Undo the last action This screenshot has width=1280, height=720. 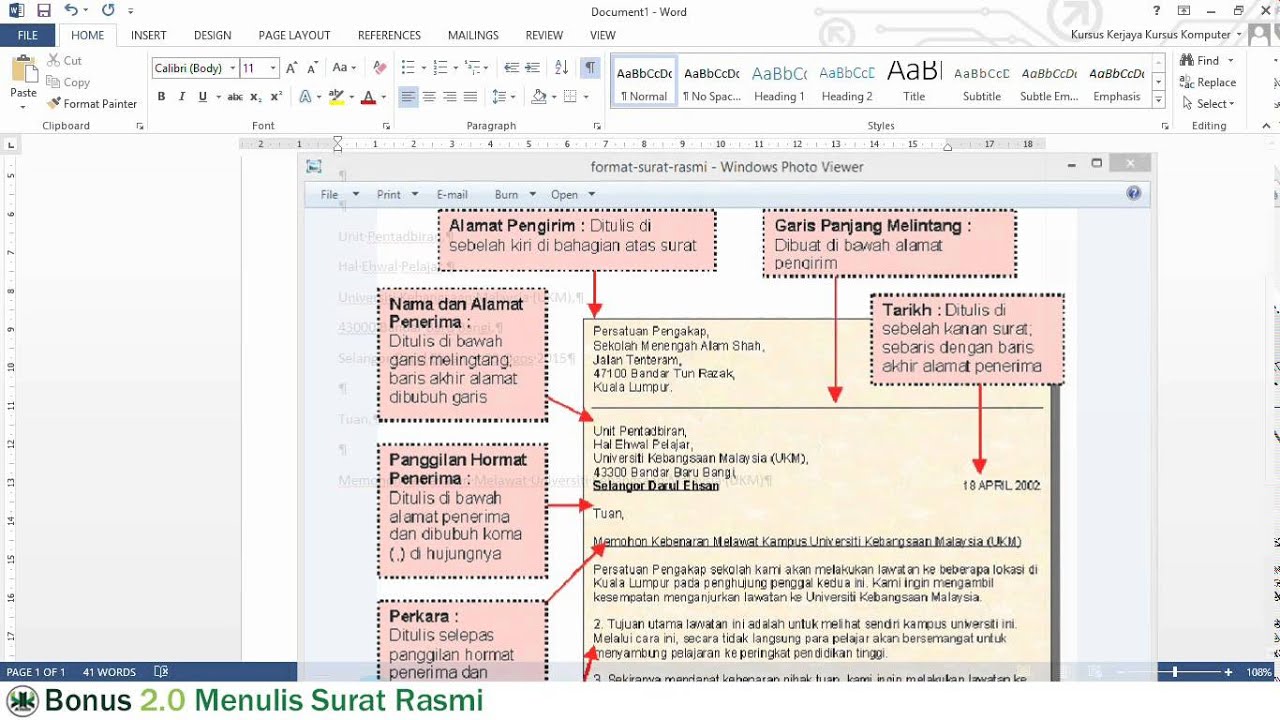(x=70, y=11)
